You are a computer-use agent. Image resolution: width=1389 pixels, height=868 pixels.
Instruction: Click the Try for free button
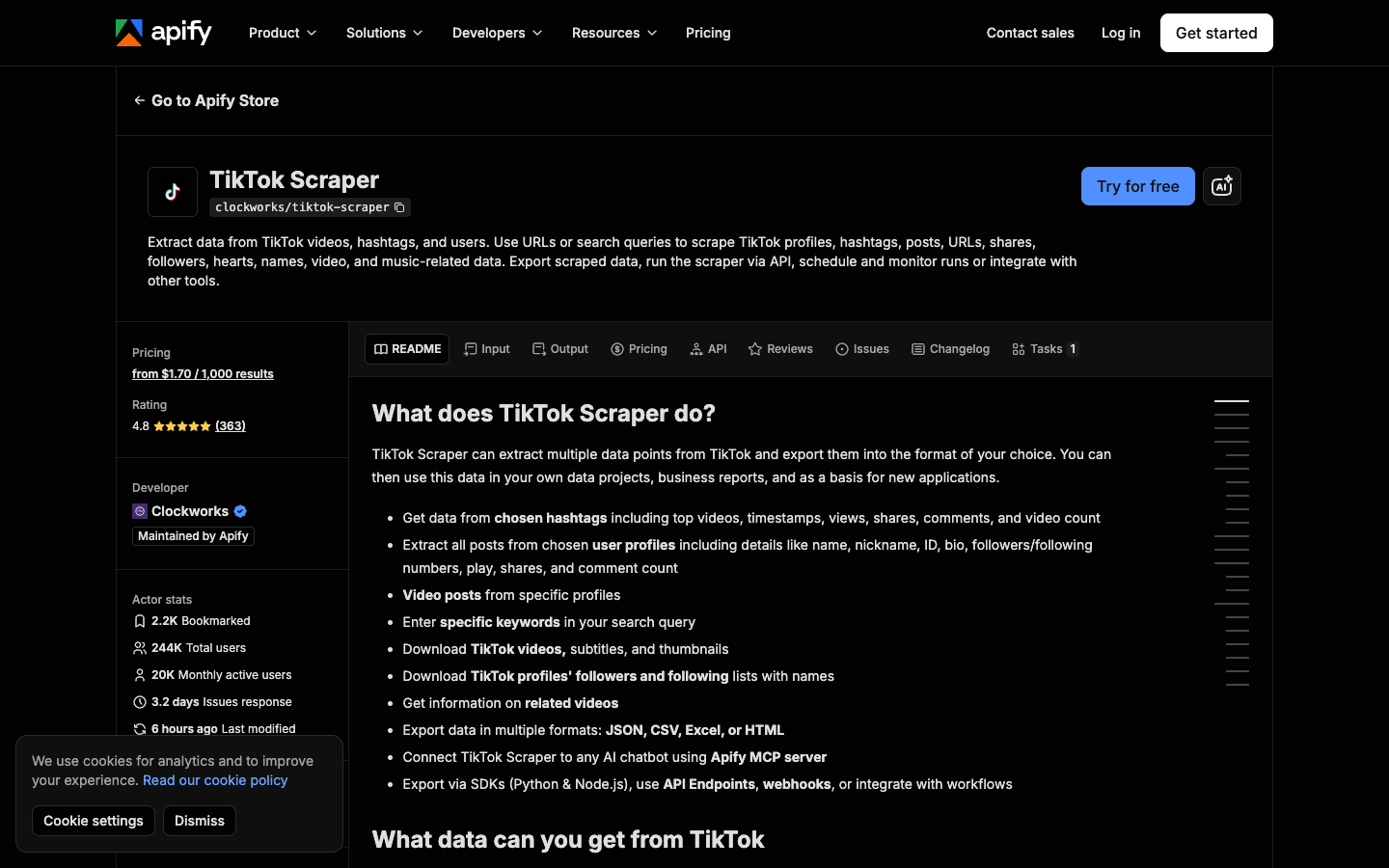tap(1138, 186)
